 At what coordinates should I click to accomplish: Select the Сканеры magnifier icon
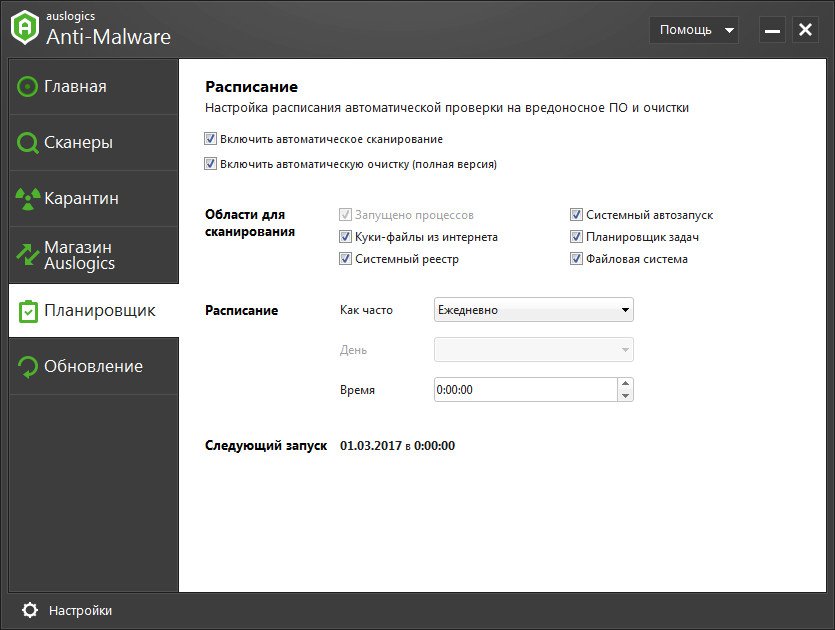tap(27, 143)
